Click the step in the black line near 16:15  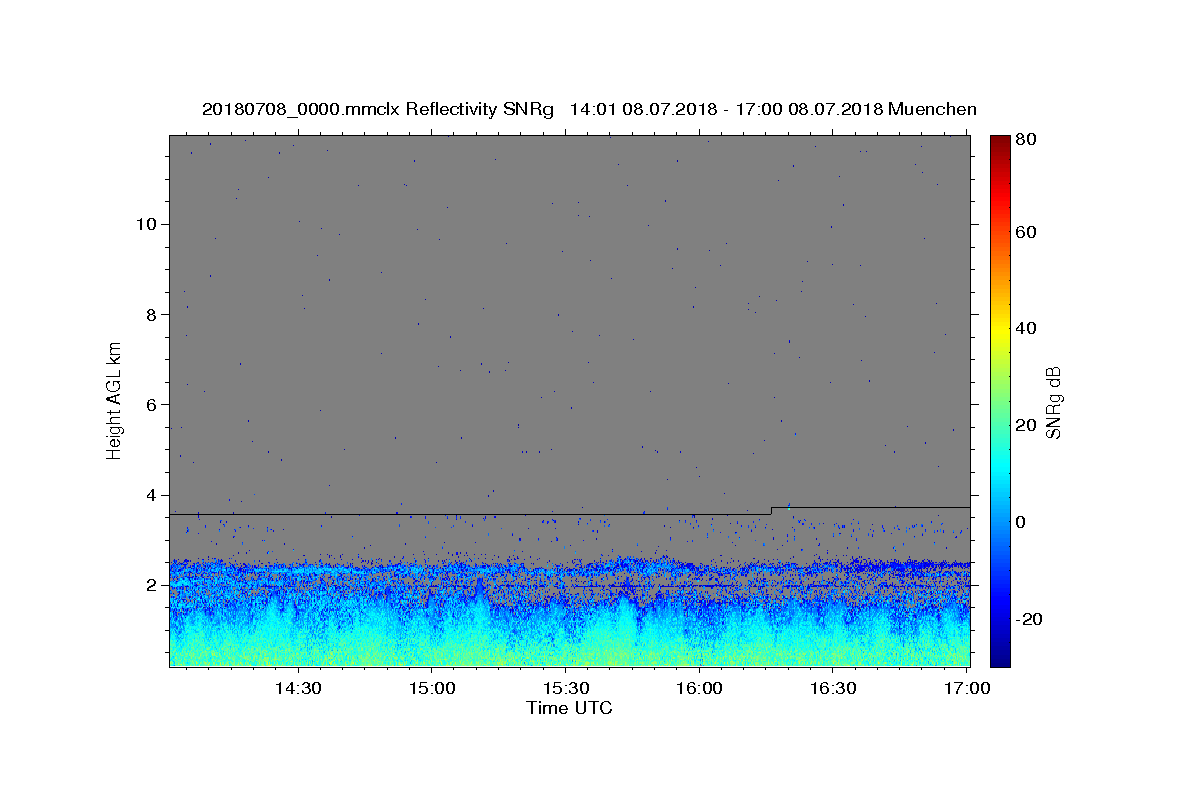pyautogui.click(x=771, y=511)
